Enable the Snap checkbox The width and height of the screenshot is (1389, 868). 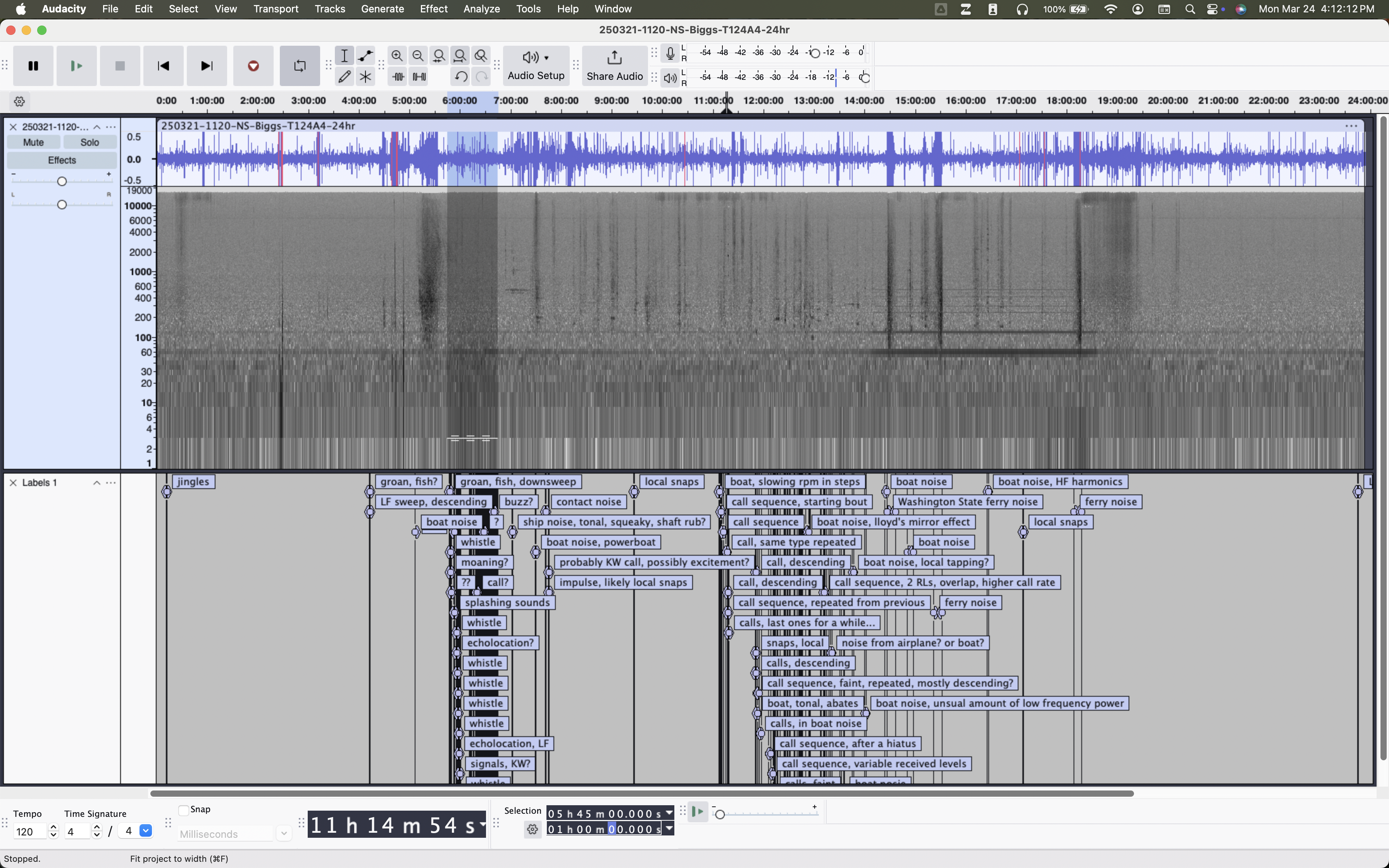point(184,810)
